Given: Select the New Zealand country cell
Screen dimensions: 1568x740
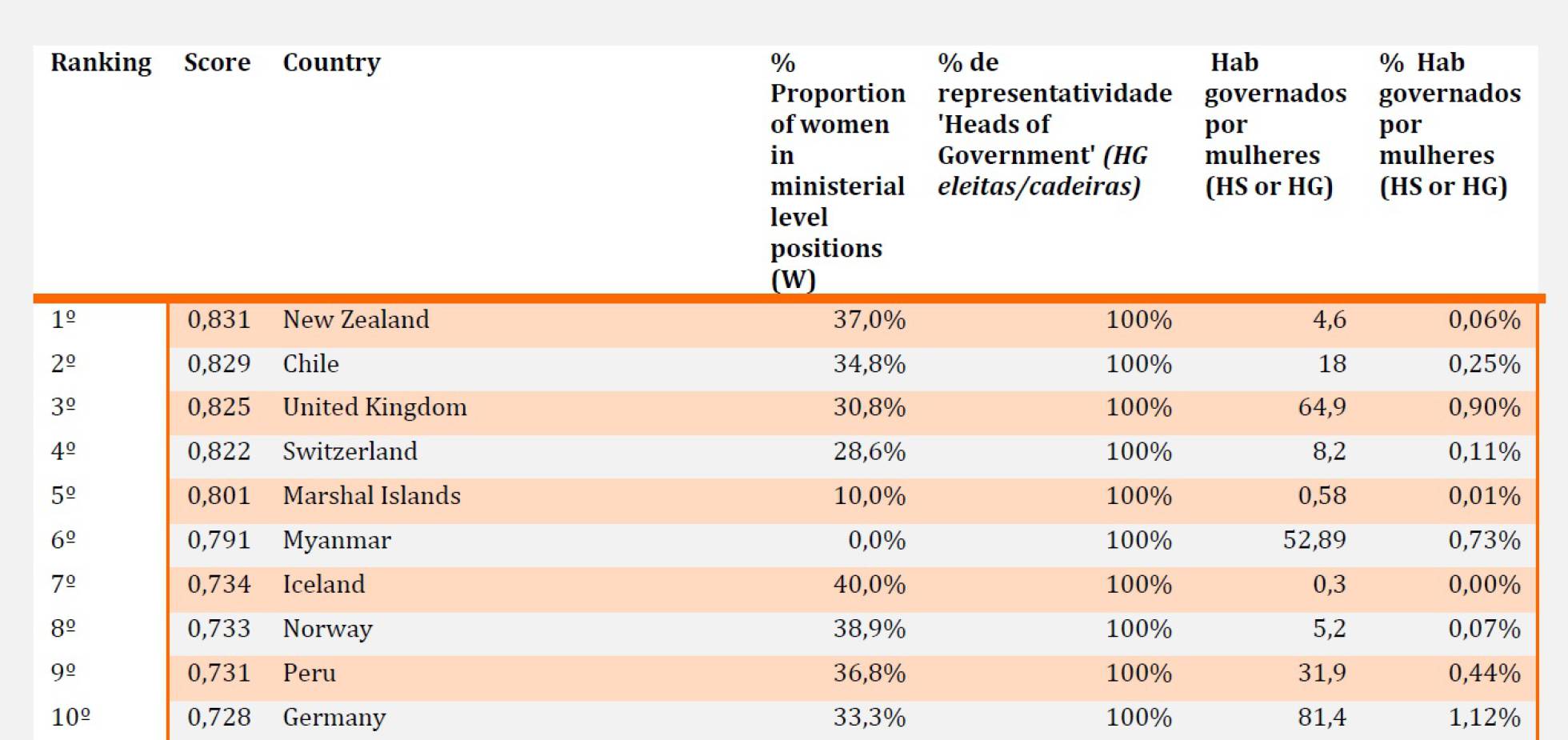Looking at the screenshot, I should [x=356, y=320].
